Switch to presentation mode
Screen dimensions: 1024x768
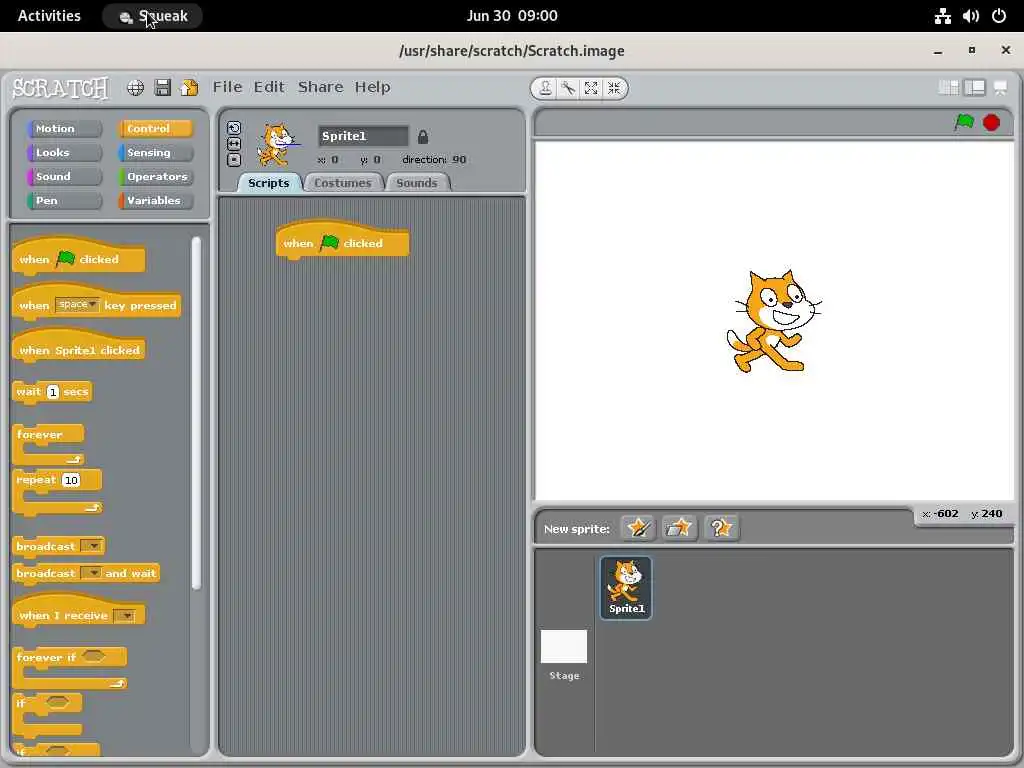(1000, 88)
